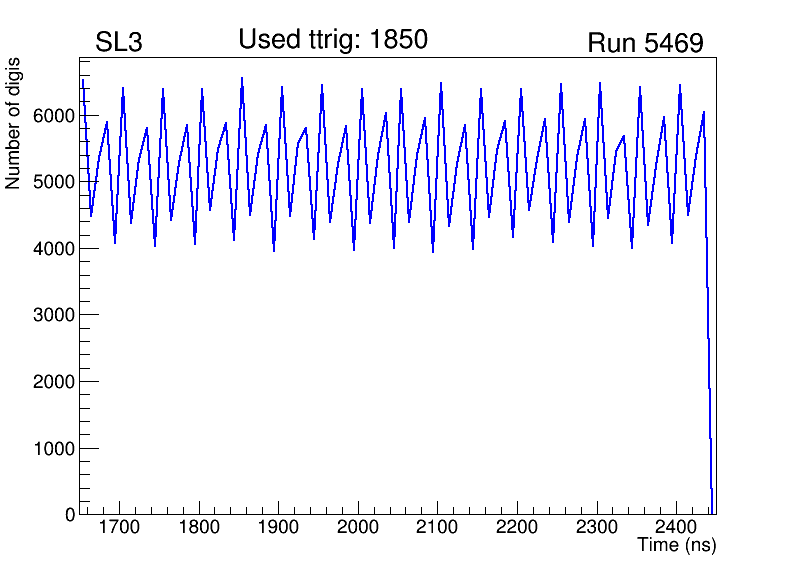Pick the 1000 label on the y-axis
796x572 pixels.
(57, 449)
